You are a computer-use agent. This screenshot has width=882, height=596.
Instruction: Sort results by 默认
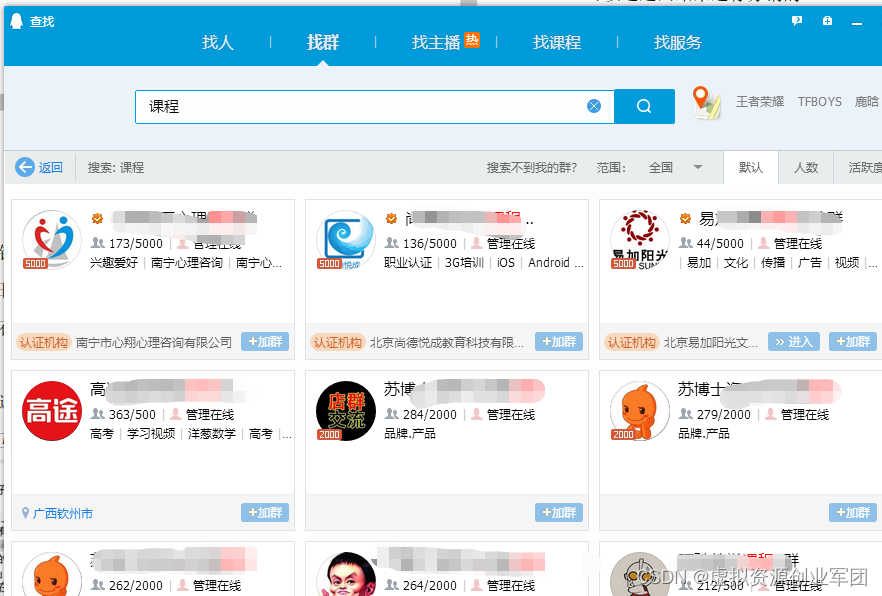tap(750, 168)
